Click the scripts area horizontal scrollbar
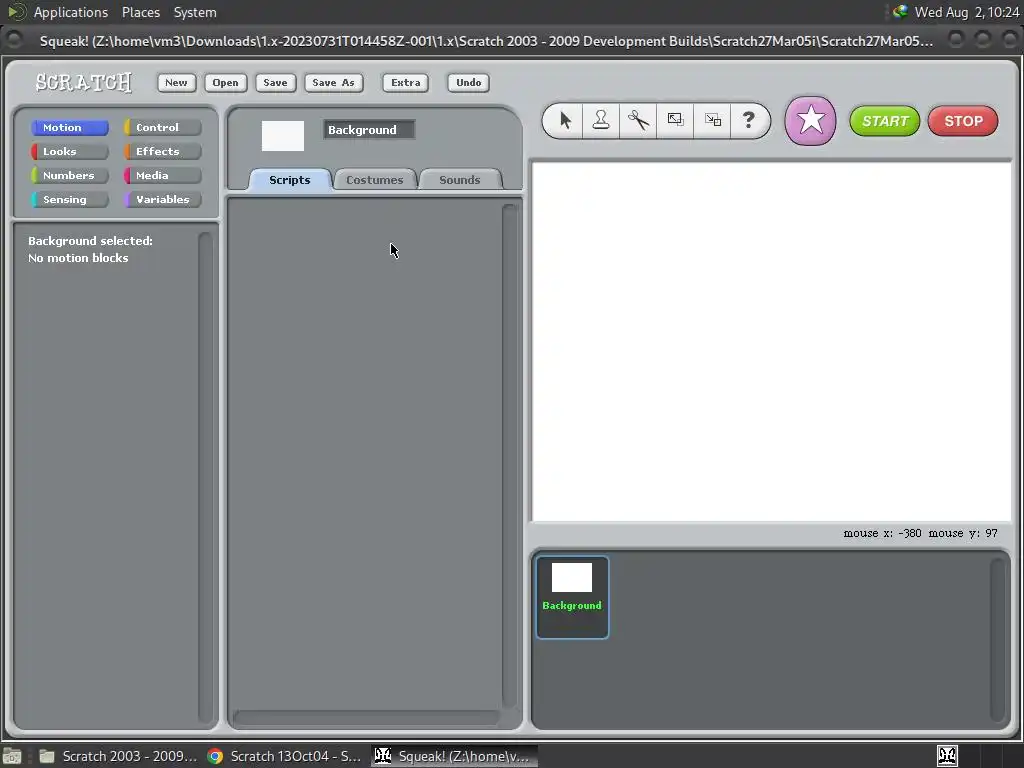 point(367,717)
